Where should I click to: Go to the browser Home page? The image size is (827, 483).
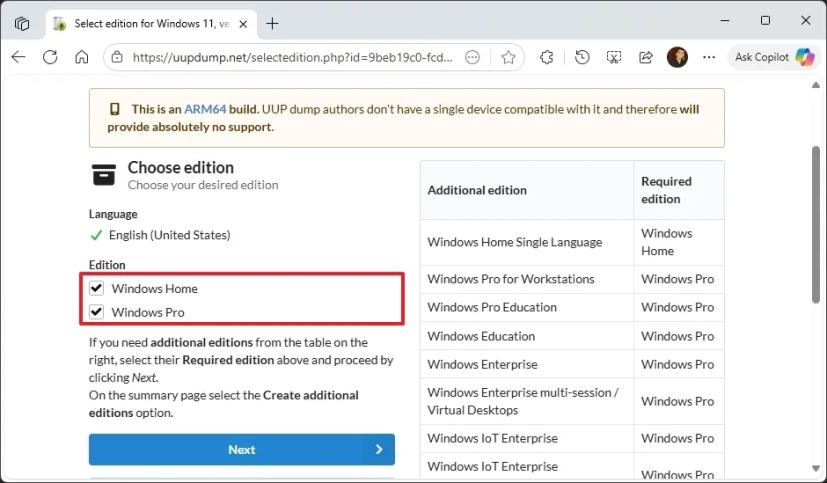click(82, 57)
